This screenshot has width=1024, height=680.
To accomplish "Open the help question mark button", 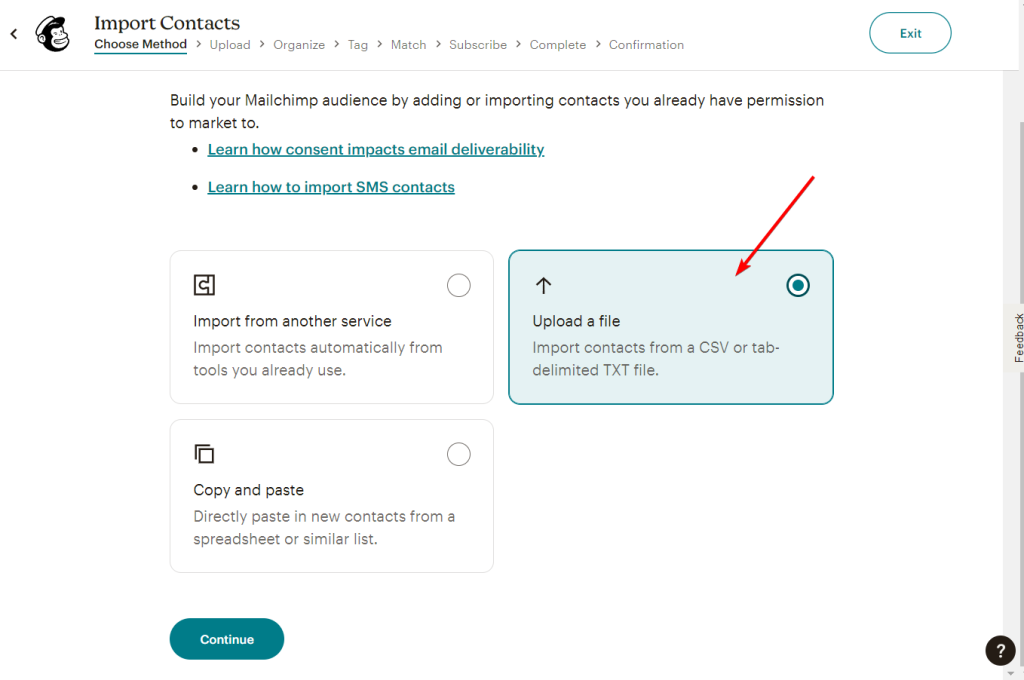I will coord(1000,650).
